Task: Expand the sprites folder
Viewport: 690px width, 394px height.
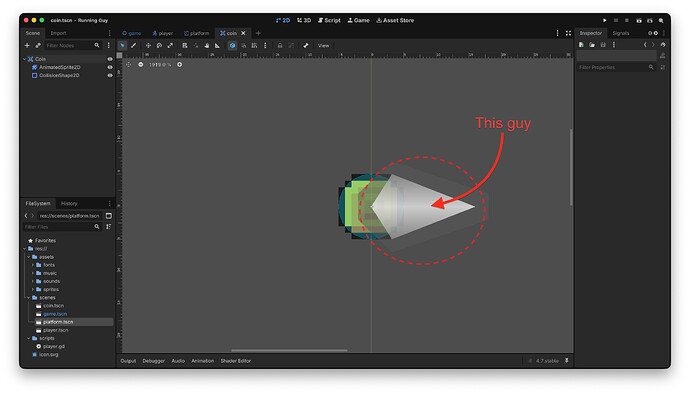Action: click(x=33, y=290)
